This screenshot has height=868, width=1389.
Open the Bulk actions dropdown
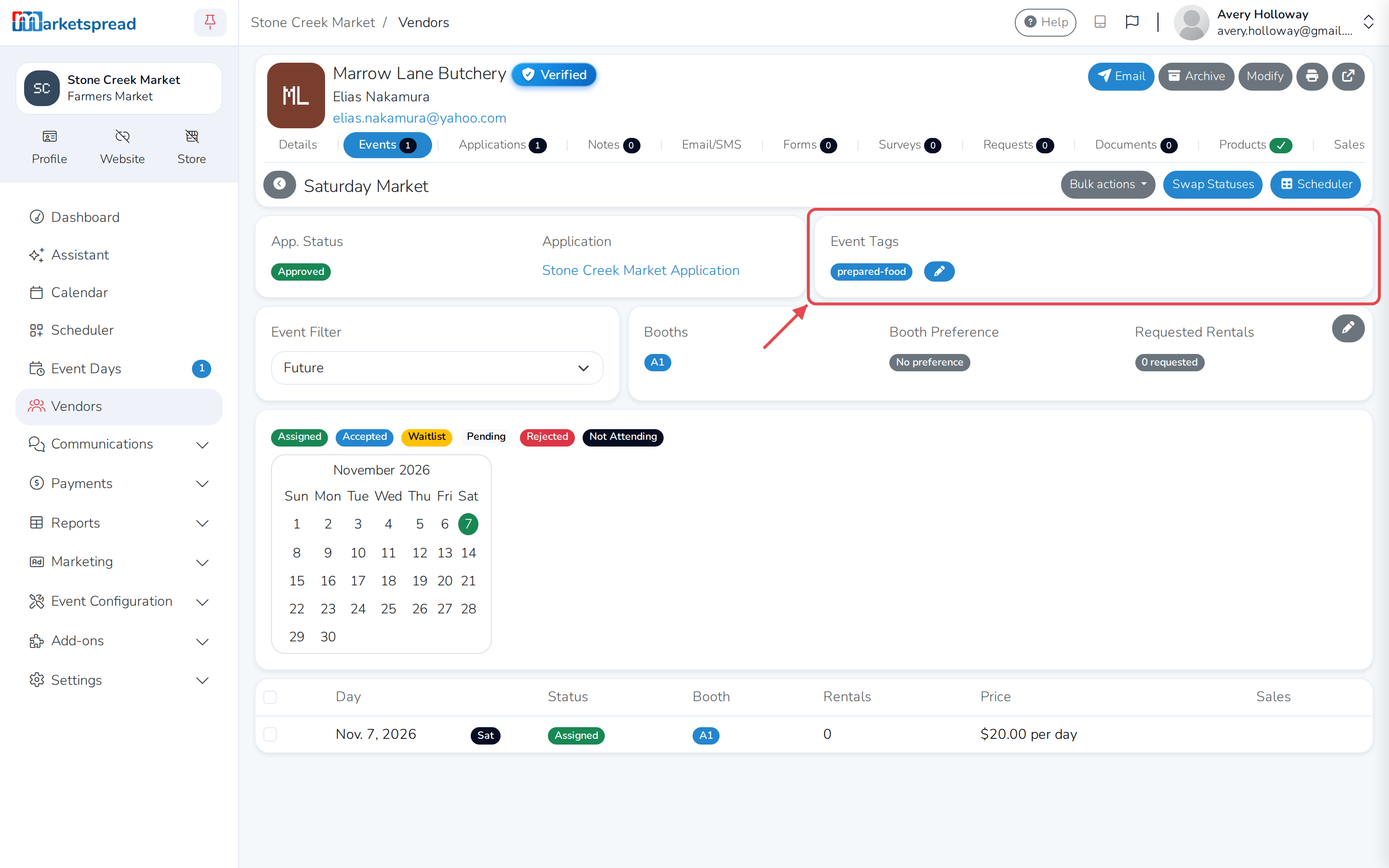point(1108,184)
